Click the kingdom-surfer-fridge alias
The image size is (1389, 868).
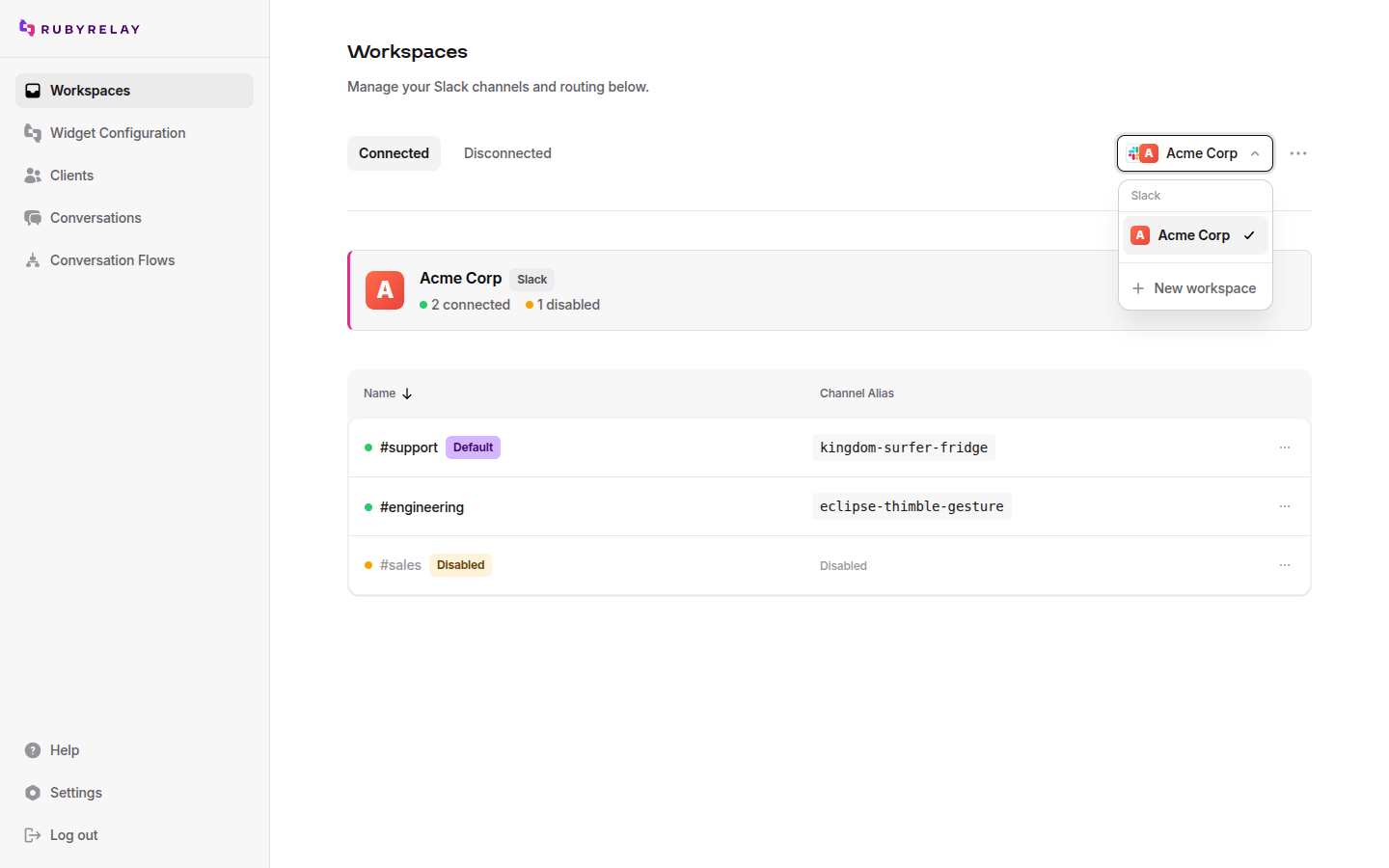tap(904, 448)
